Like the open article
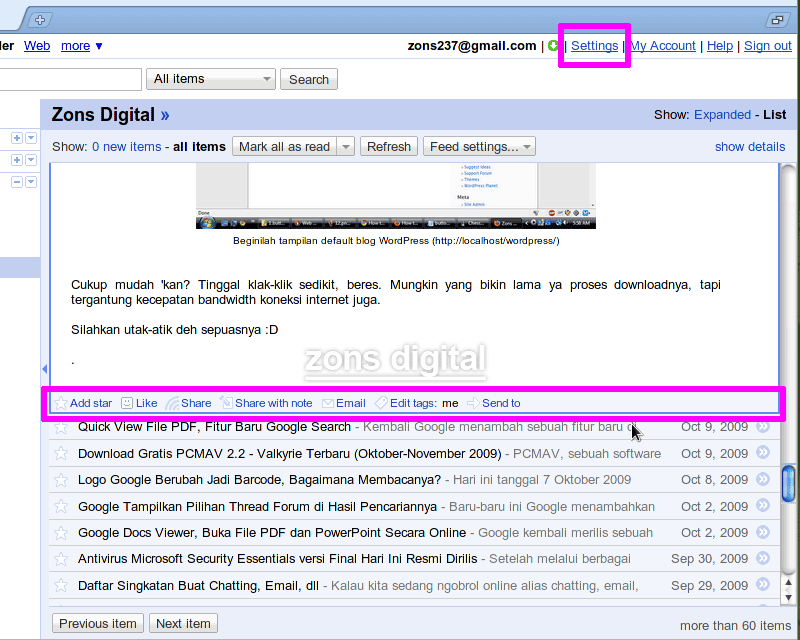 139,403
